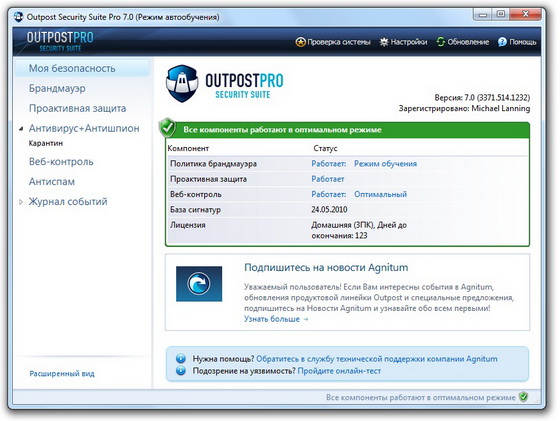Select 'Брандмауэр' in the sidebar
This screenshot has width=560, height=421.
[x=57, y=88]
